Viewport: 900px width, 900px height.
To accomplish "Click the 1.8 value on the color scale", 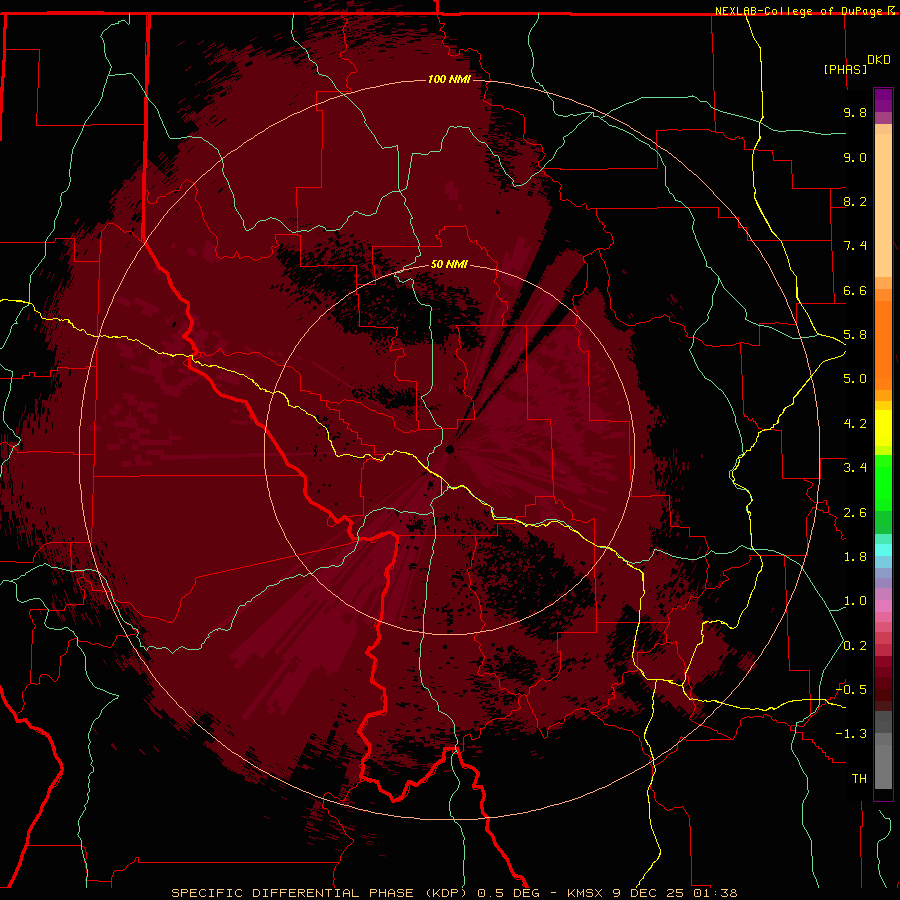I will point(855,557).
